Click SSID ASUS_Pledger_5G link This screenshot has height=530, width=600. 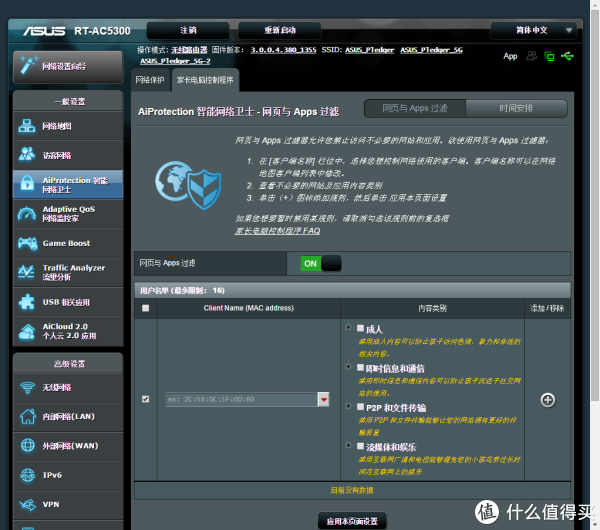tap(431, 50)
